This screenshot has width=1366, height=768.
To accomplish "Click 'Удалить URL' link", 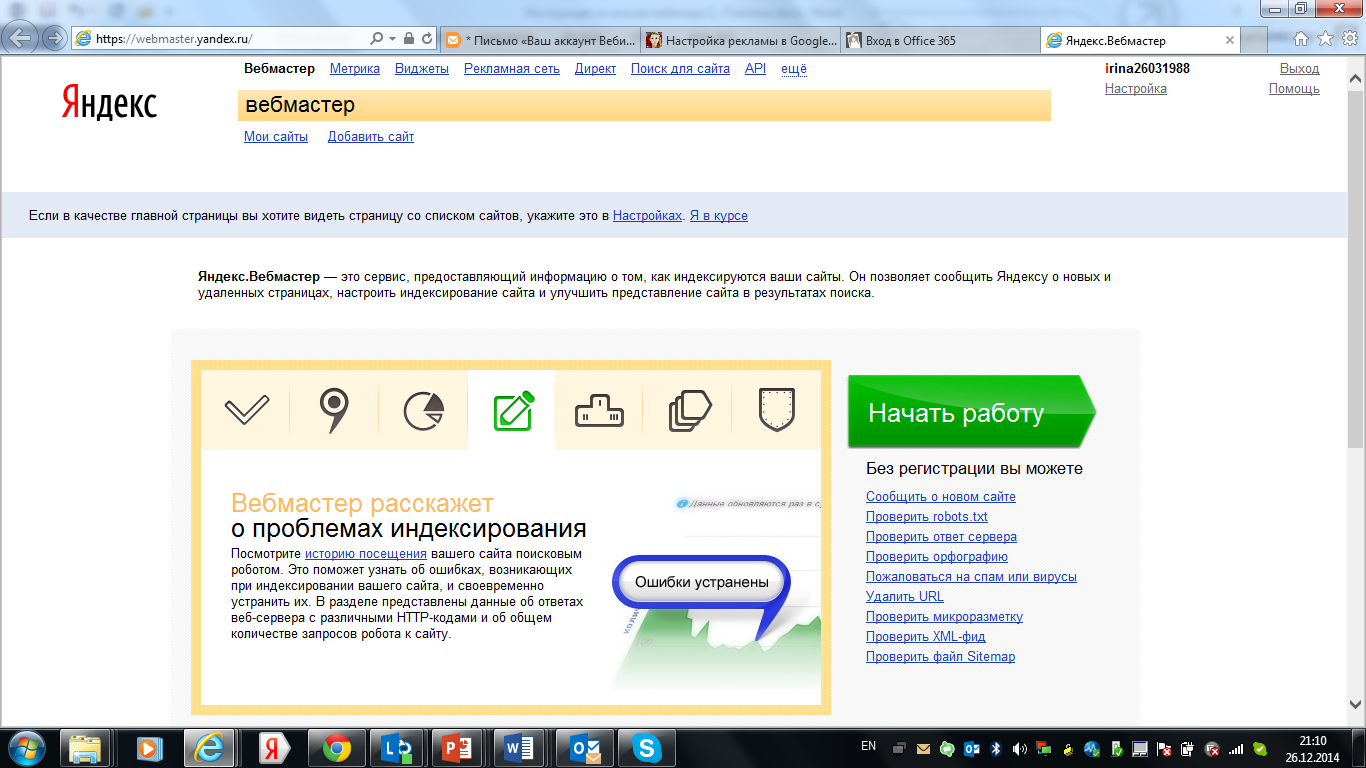I will [905, 597].
